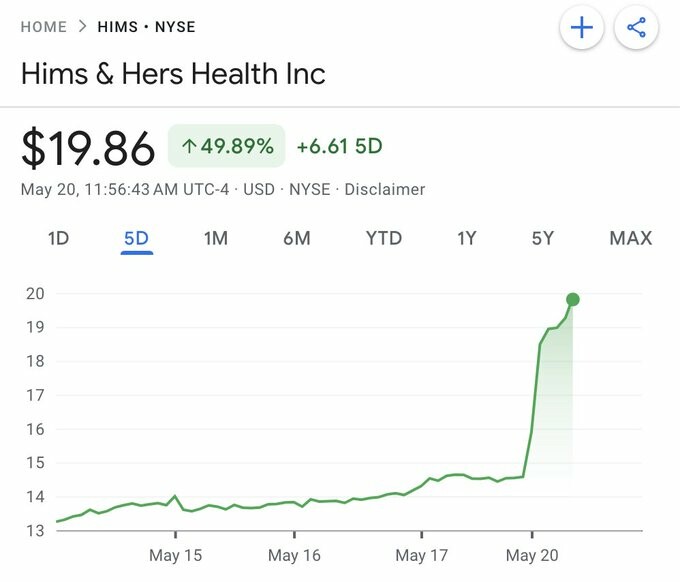
Task: Click the May 20 axis marker
Action: point(532,555)
